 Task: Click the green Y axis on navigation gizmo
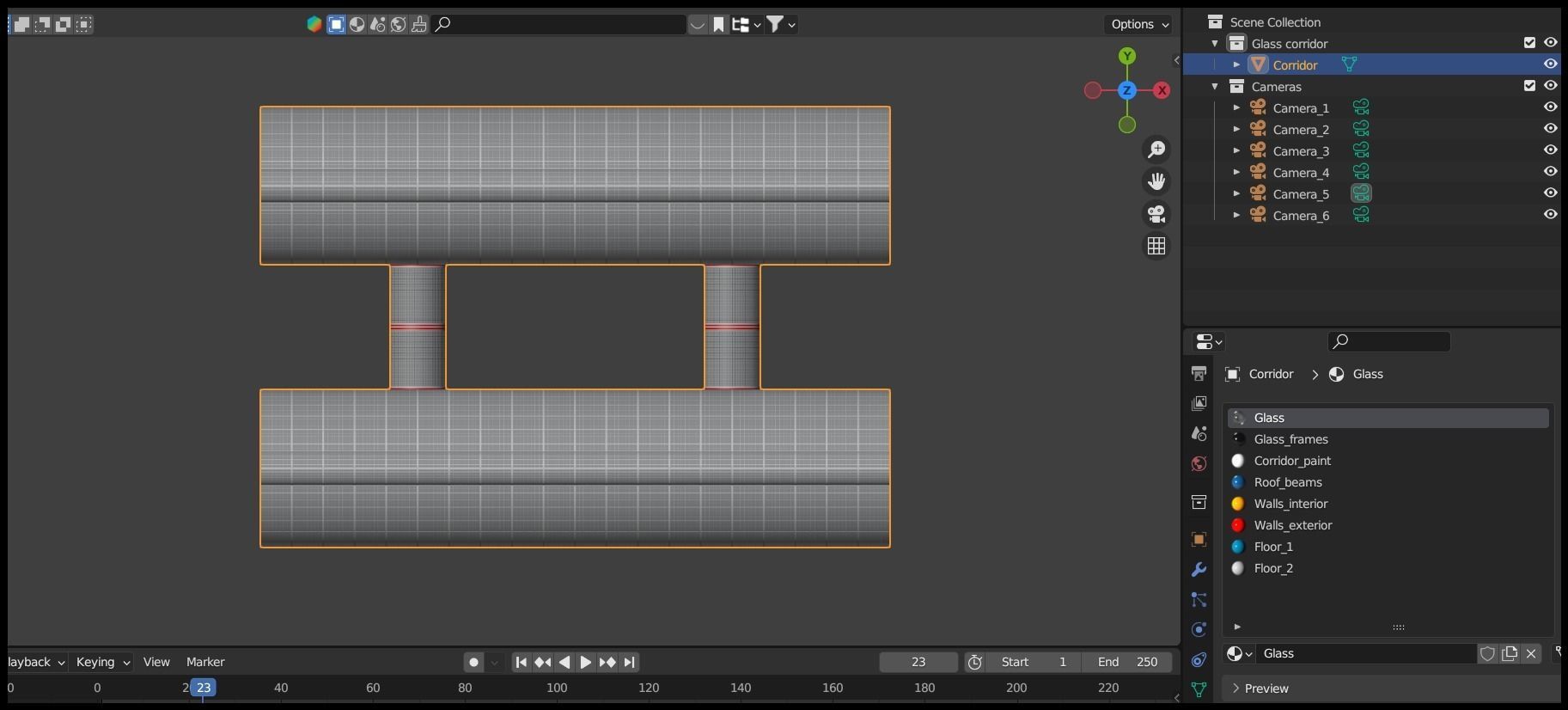pyautogui.click(x=1127, y=56)
